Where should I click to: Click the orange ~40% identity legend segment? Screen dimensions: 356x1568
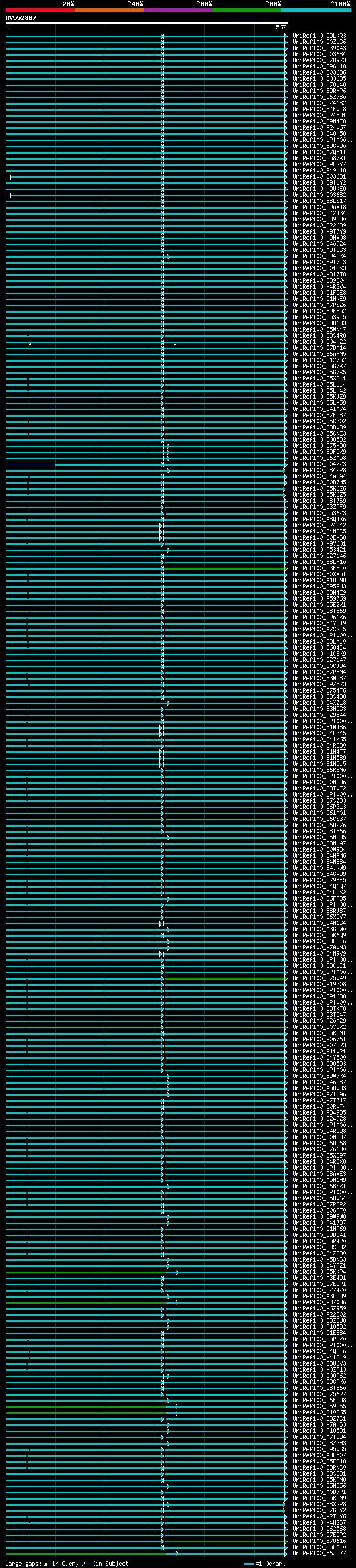click(109, 10)
